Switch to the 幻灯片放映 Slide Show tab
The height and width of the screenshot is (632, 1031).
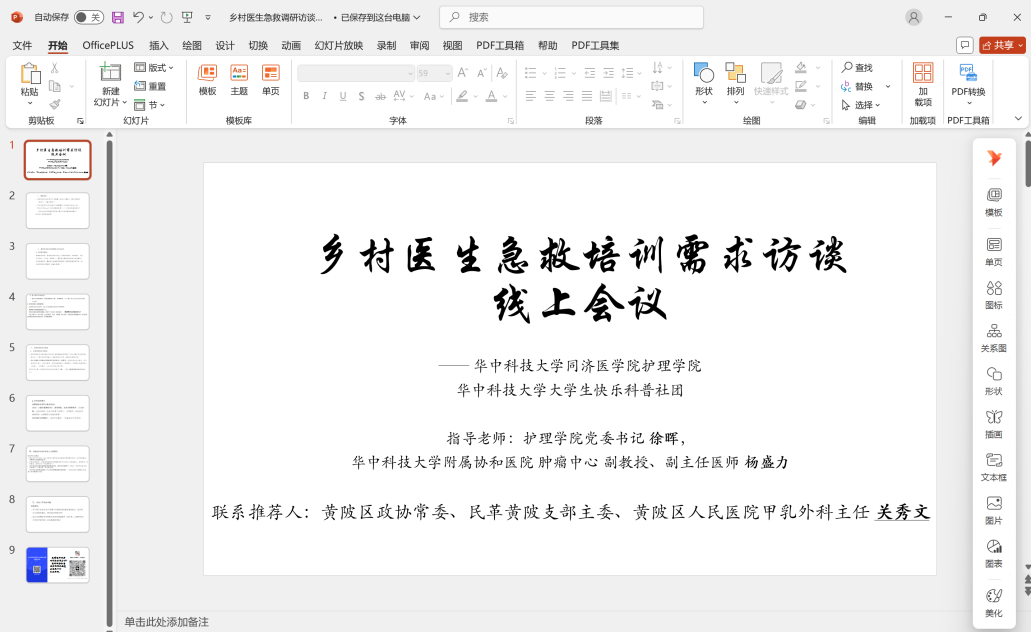tap(339, 45)
